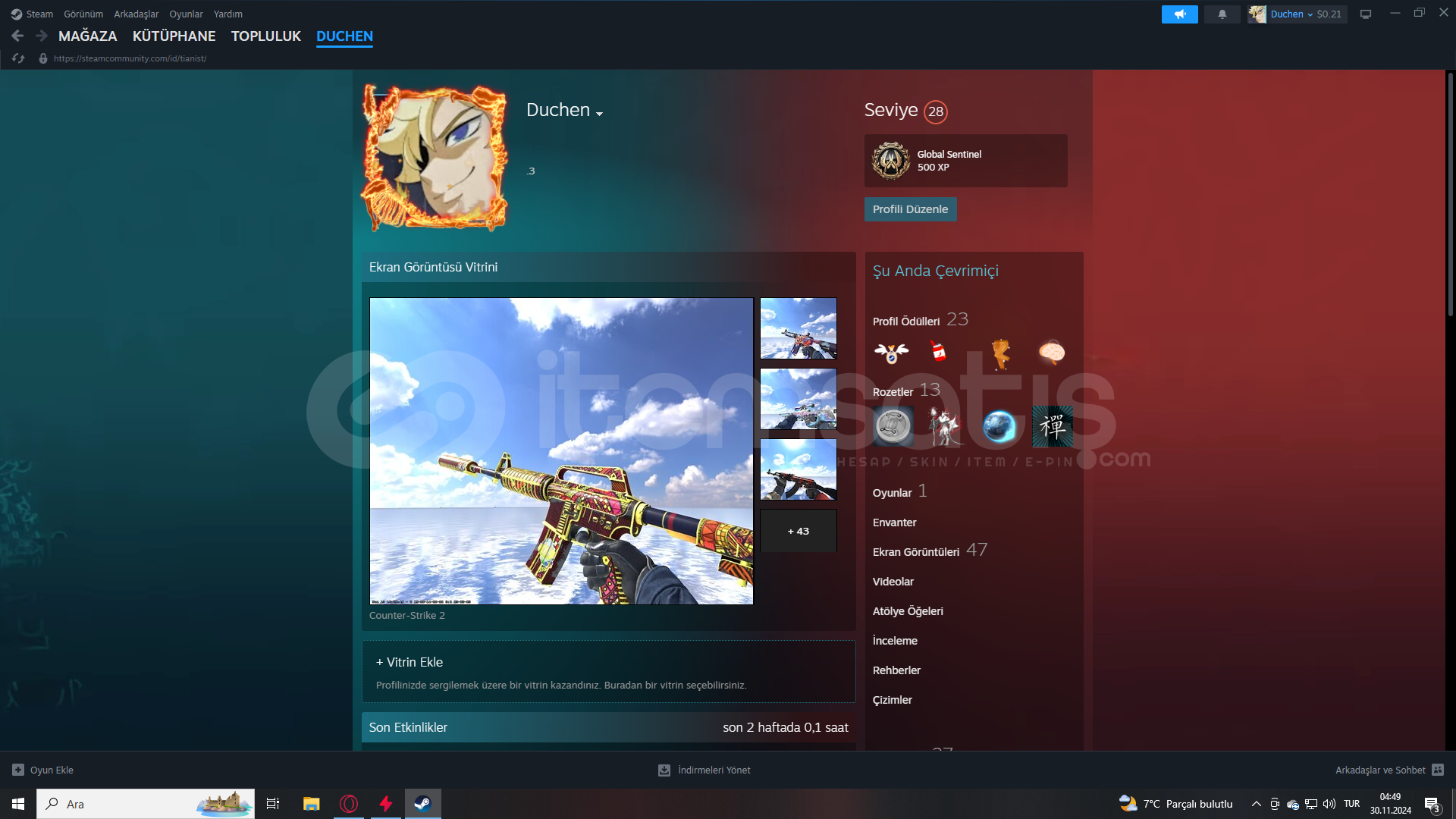Show hidden system tray icons
The image size is (1456, 819).
click(1257, 804)
